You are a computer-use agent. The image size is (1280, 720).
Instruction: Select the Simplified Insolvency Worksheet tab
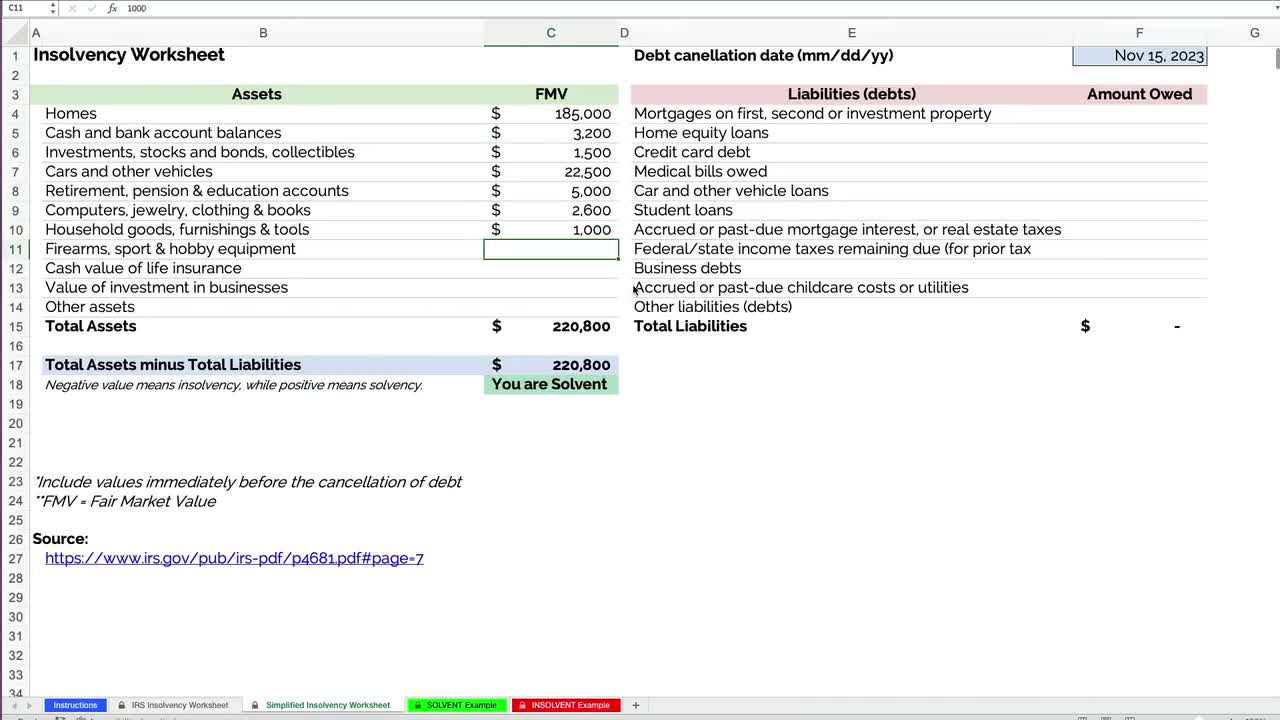click(x=328, y=705)
